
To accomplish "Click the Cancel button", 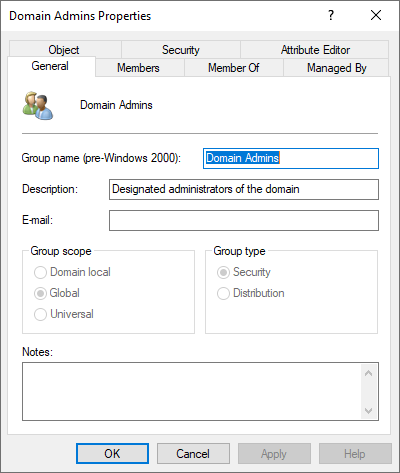I will tap(193, 453).
